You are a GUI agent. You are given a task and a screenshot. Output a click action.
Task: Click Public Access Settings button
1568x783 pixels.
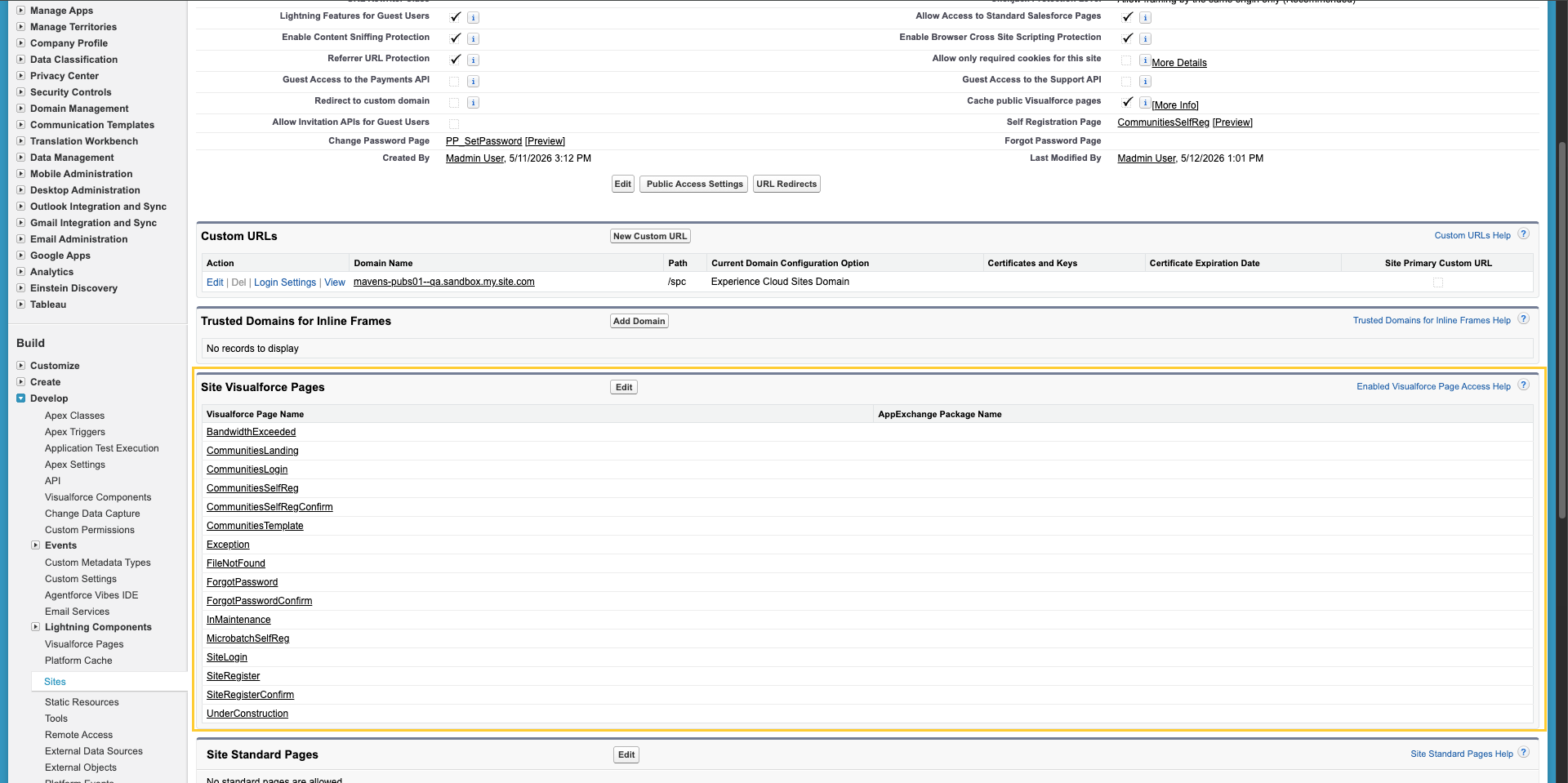(x=694, y=184)
